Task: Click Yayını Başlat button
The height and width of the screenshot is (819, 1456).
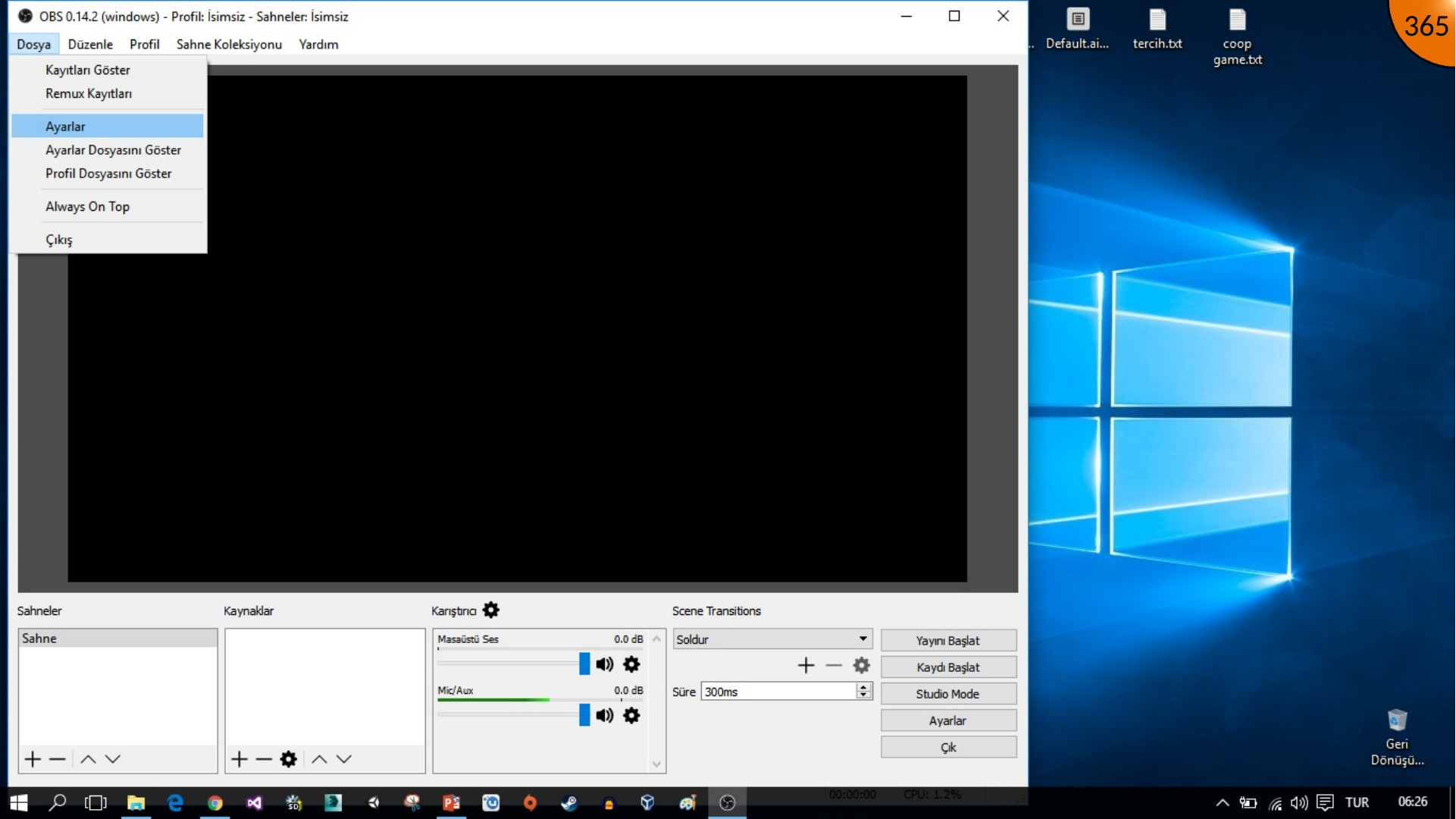Action: [x=948, y=640]
